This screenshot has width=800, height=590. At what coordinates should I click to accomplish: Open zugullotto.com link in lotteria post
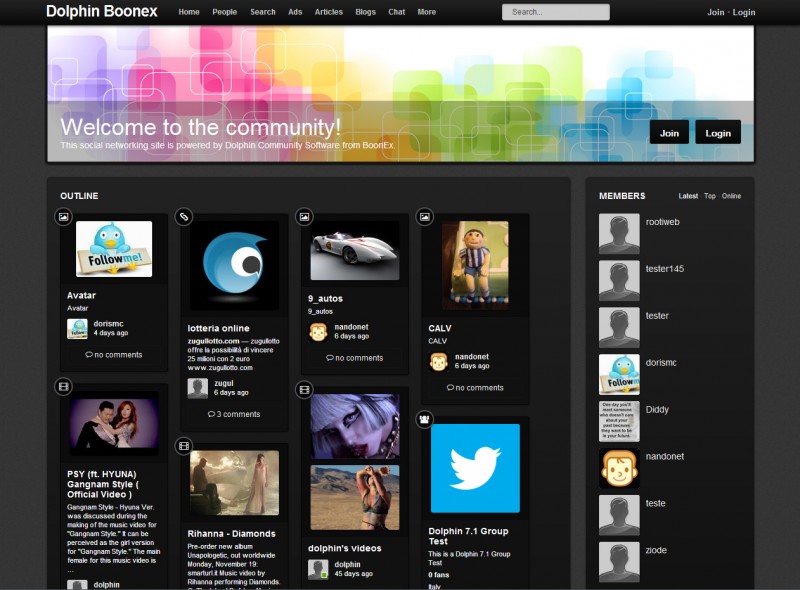(x=213, y=341)
